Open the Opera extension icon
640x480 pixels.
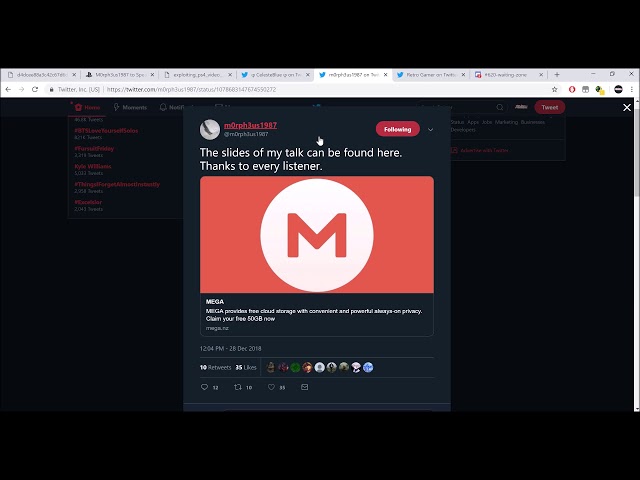click(572, 89)
